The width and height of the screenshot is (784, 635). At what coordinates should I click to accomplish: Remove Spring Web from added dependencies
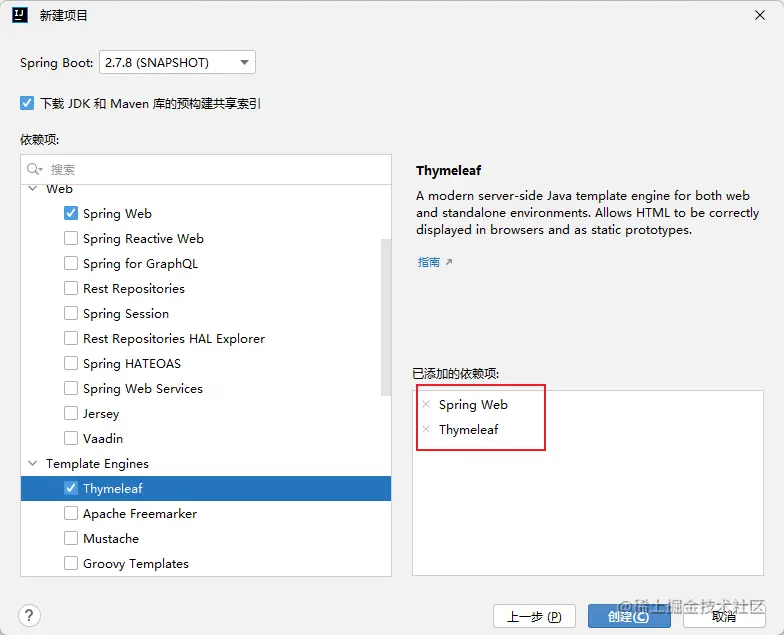coord(426,404)
